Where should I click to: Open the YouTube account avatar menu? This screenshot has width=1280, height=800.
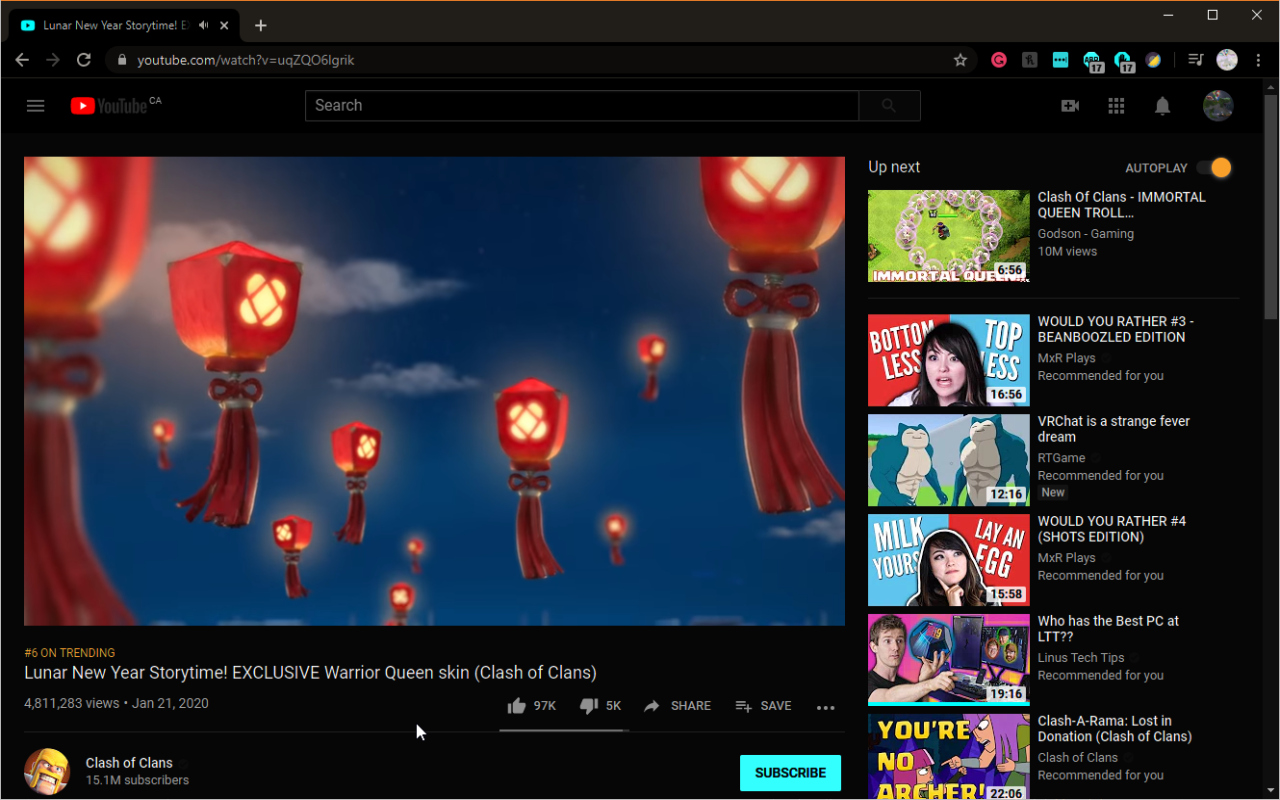(x=1218, y=105)
